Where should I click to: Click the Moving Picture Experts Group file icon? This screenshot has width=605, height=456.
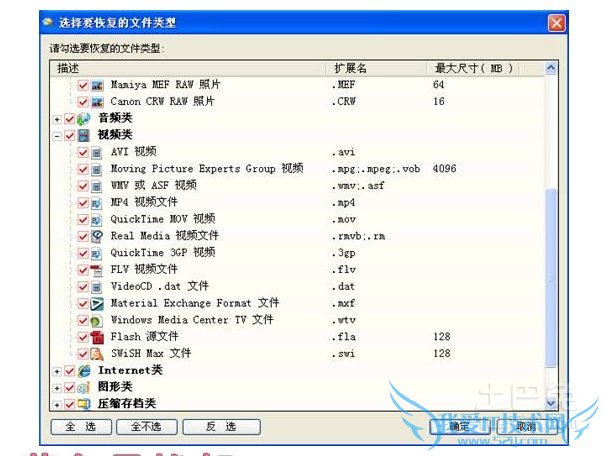click(x=96, y=169)
